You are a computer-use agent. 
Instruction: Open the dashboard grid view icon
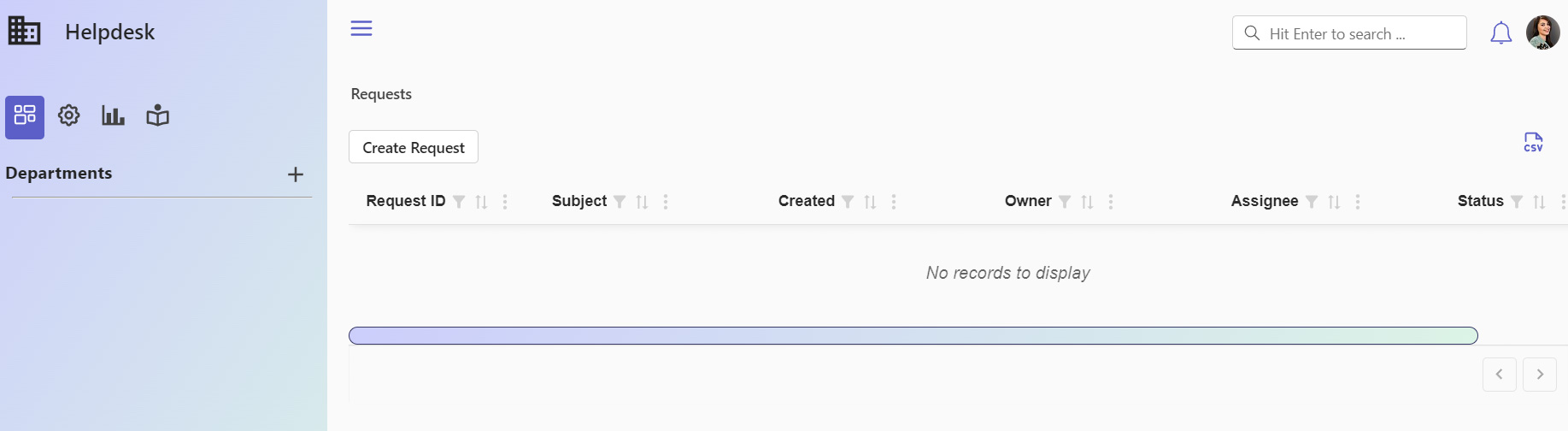click(25, 116)
